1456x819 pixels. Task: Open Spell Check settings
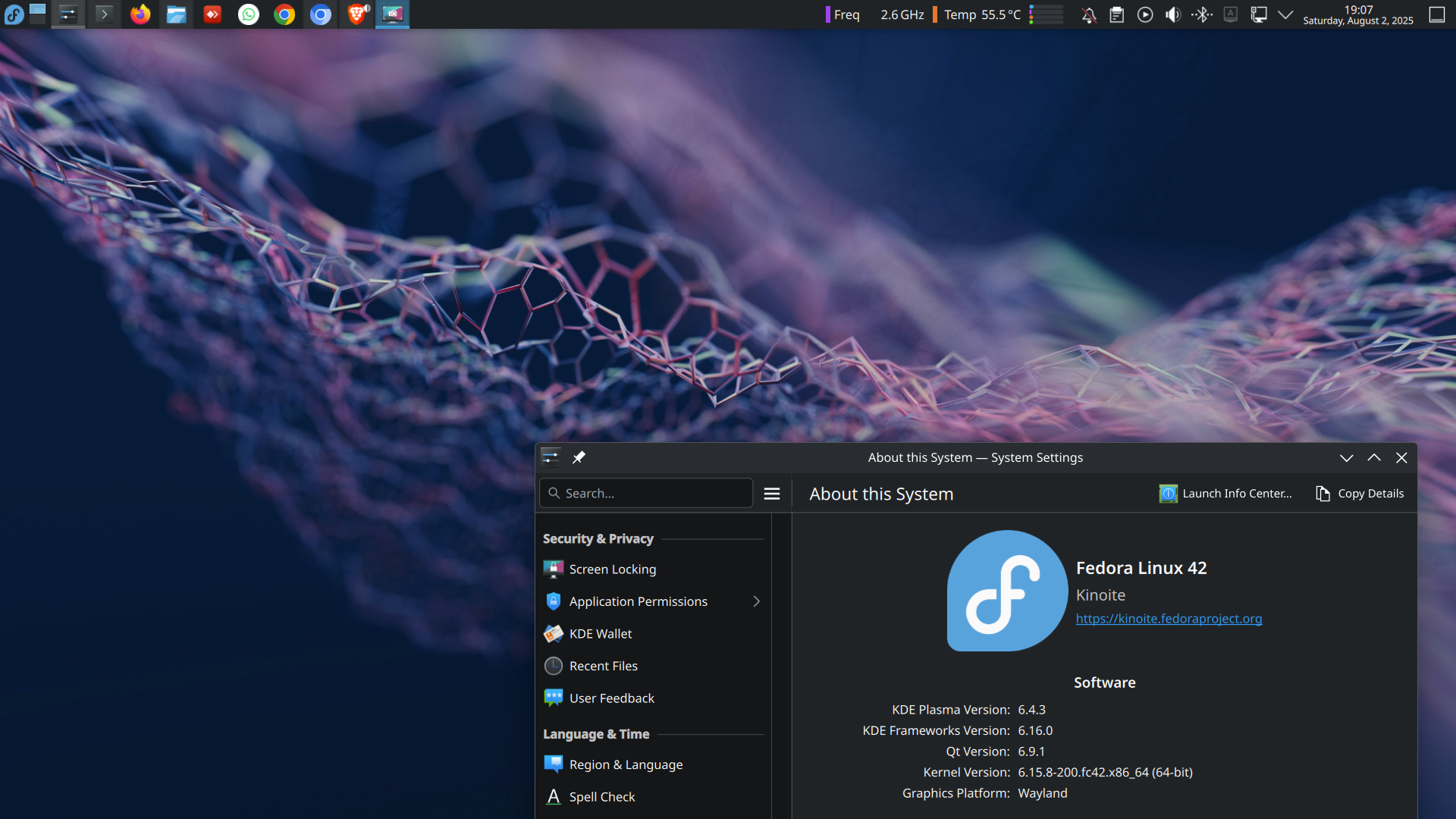click(654, 797)
